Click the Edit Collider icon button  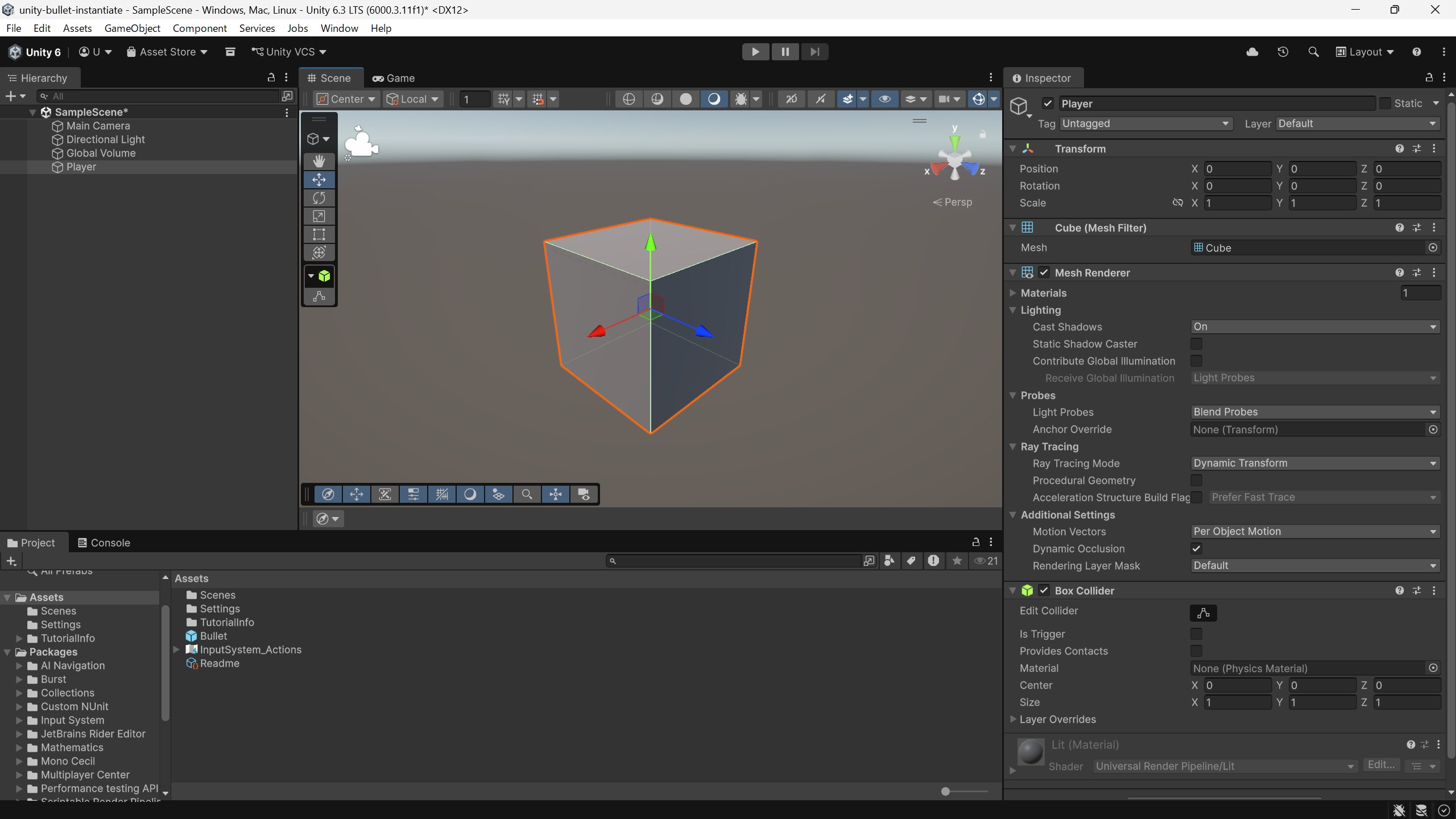pyautogui.click(x=1203, y=613)
